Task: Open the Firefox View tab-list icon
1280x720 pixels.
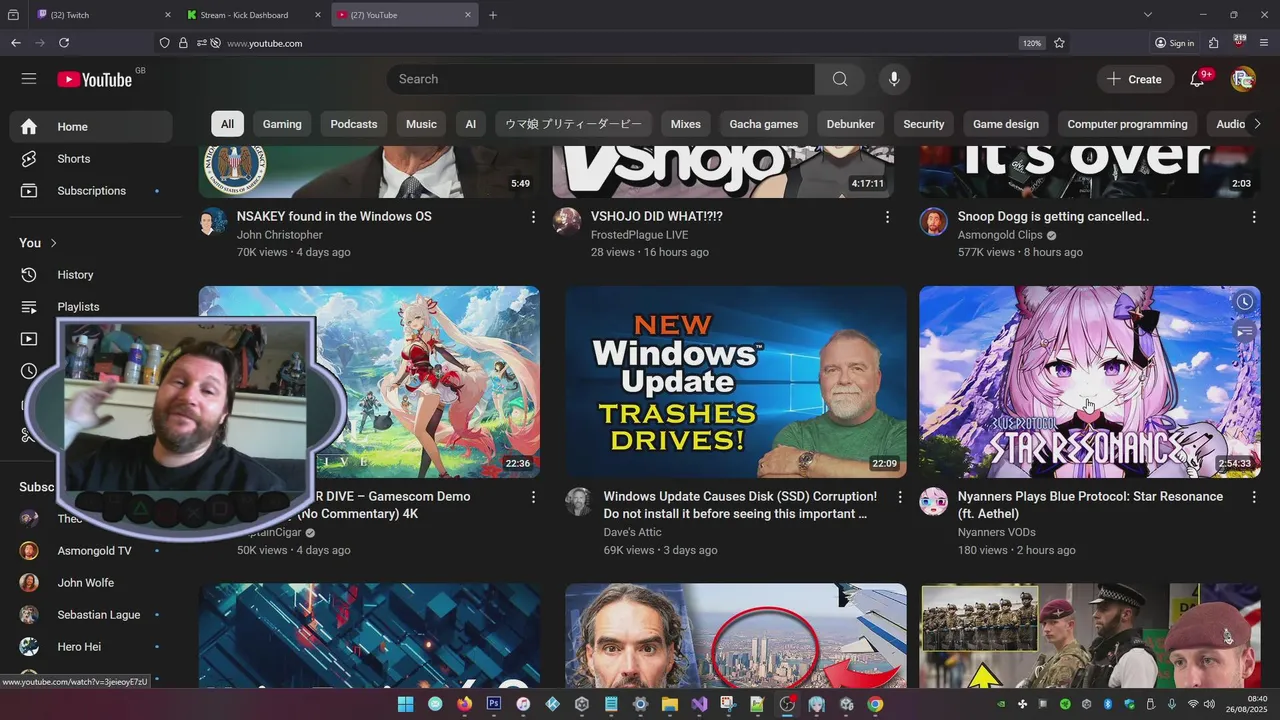Action: point(13,15)
